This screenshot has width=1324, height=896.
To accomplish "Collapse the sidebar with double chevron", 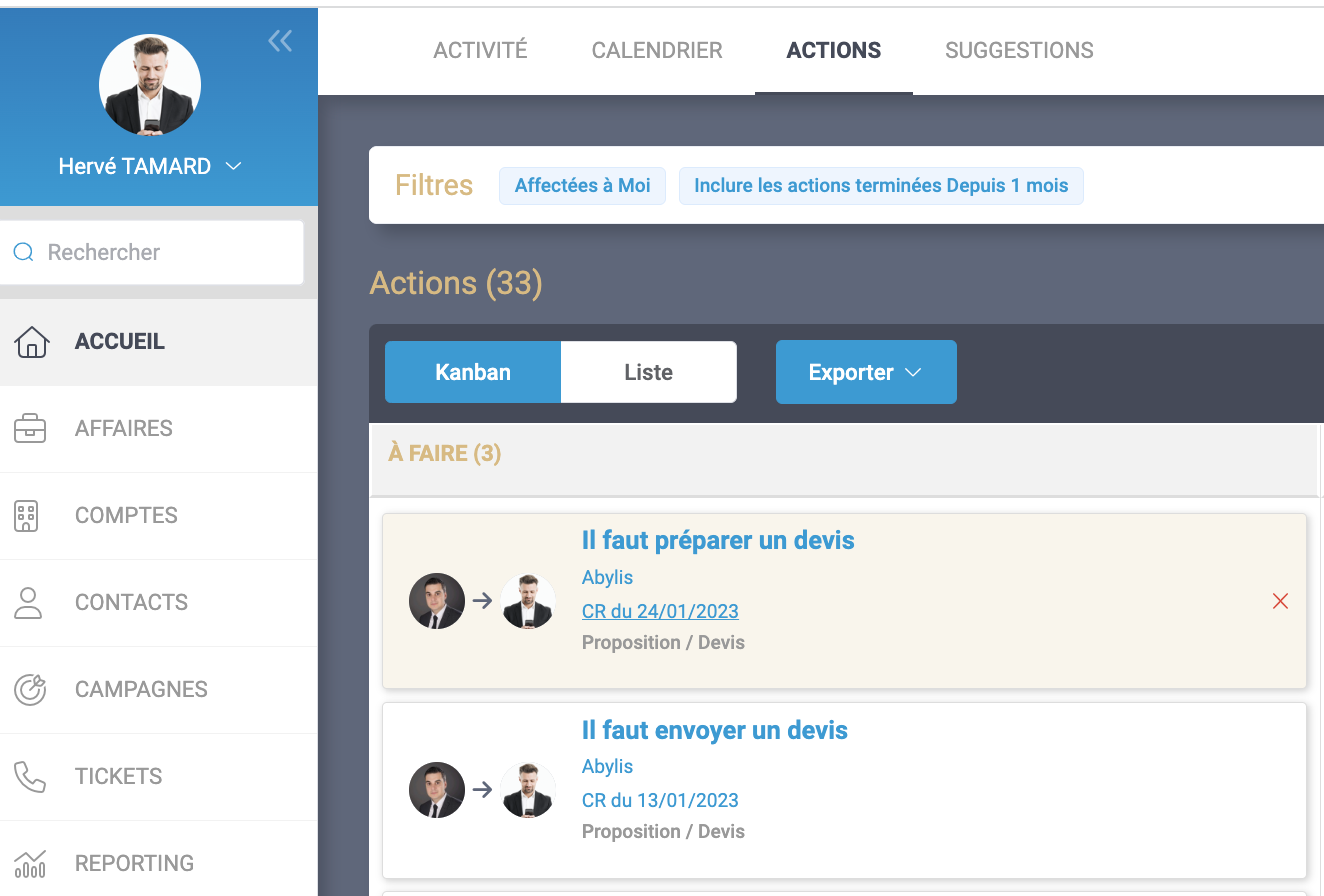I will (280, 41).
